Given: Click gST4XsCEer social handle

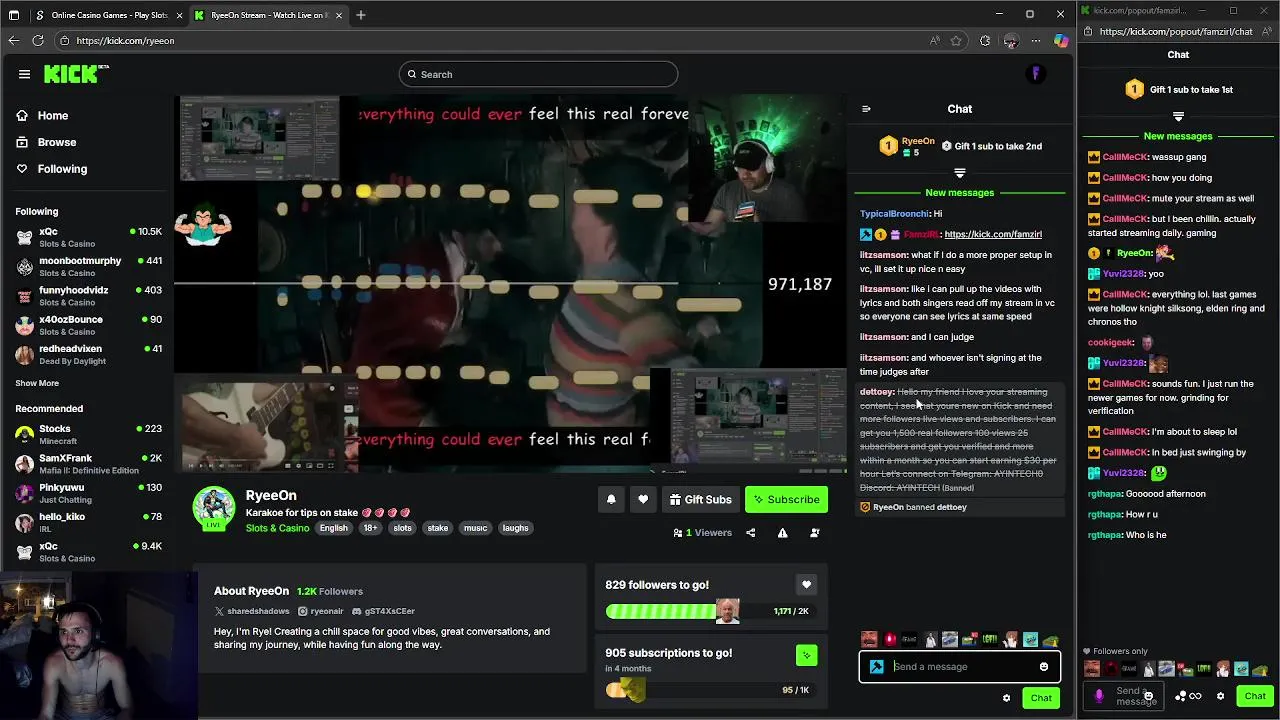Looking at the screenshot, I should [383, 611].
